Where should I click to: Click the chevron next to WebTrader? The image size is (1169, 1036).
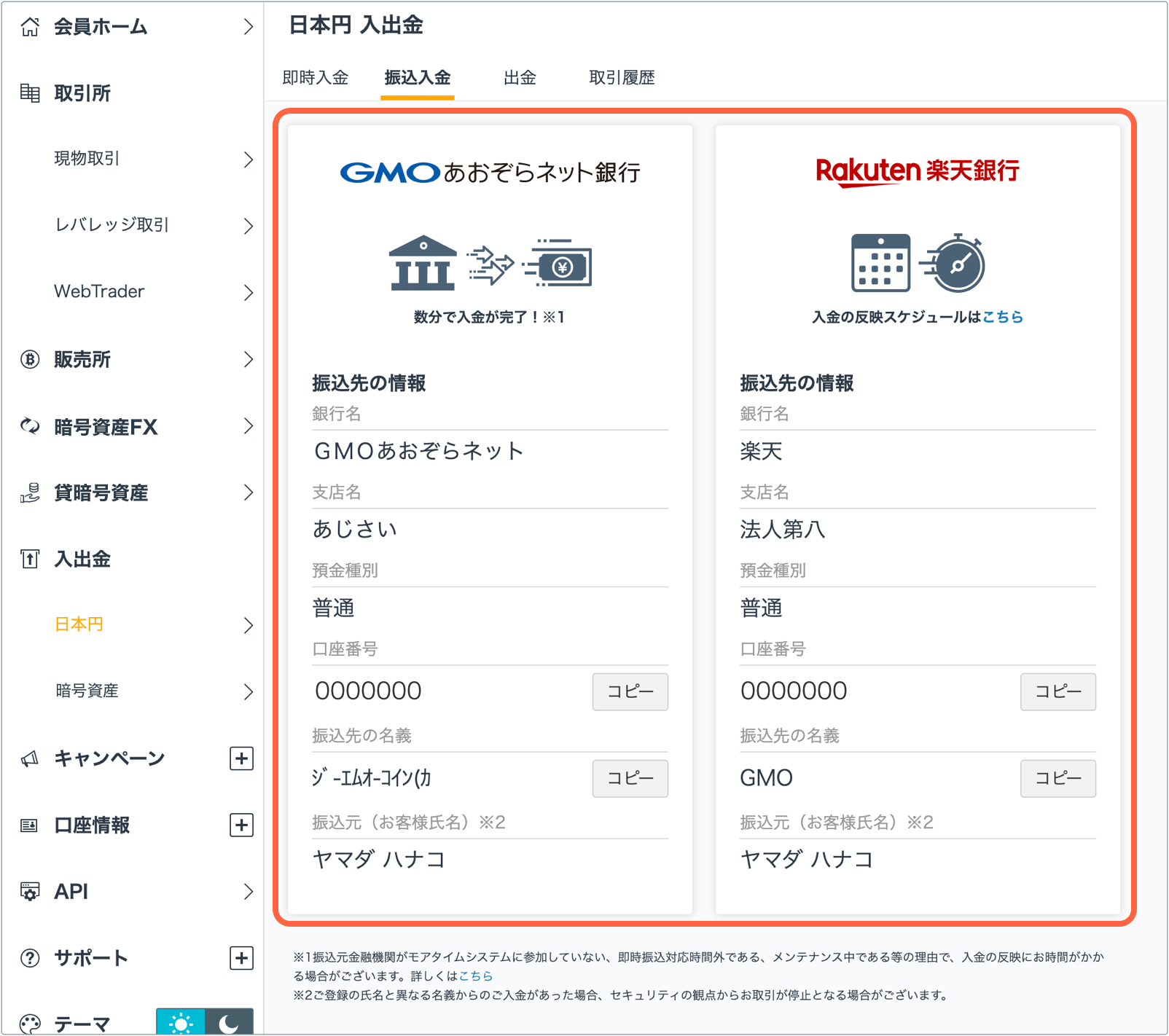click(249, 293)
